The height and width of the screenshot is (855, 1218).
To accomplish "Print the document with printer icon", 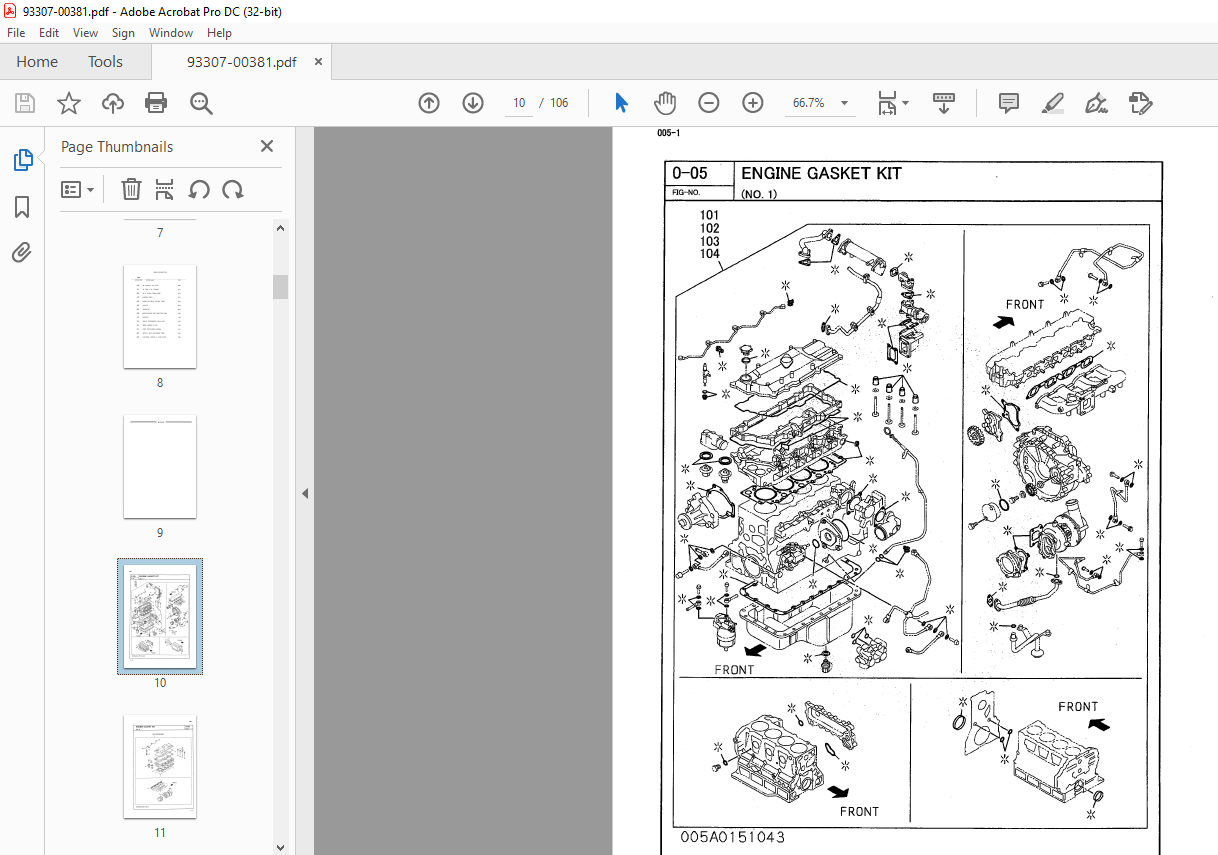I will click(156, 103).
